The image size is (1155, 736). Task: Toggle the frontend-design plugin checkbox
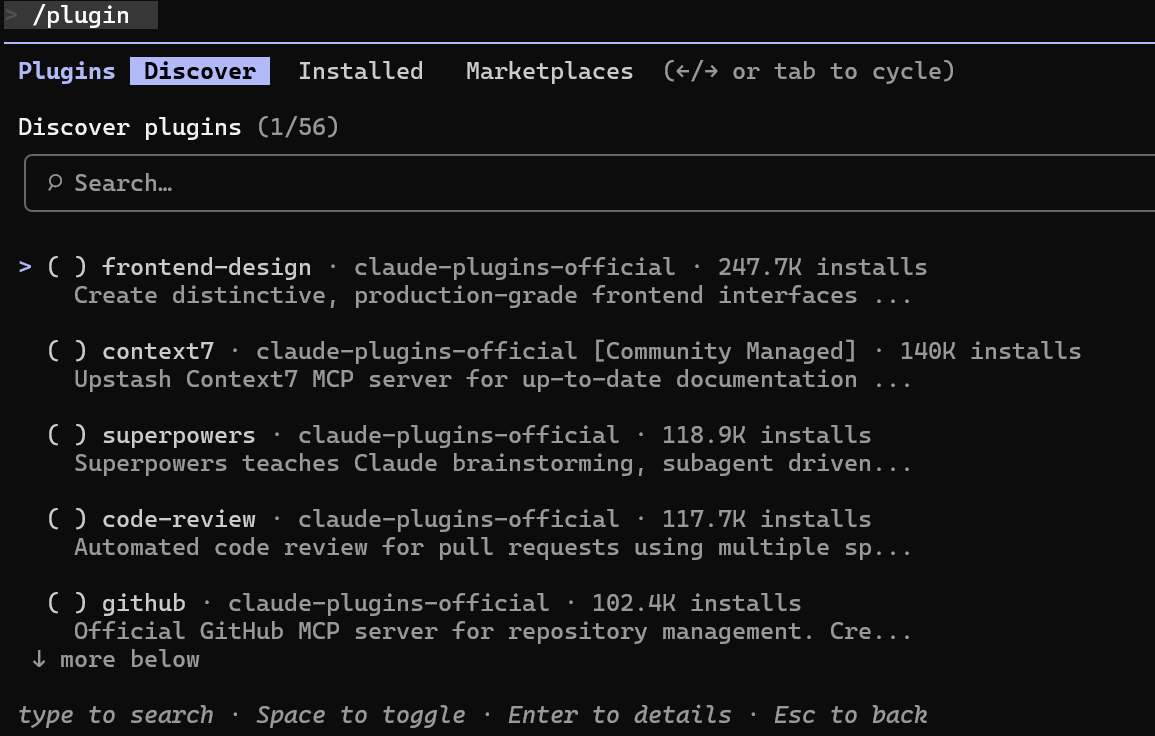point(67,267)
